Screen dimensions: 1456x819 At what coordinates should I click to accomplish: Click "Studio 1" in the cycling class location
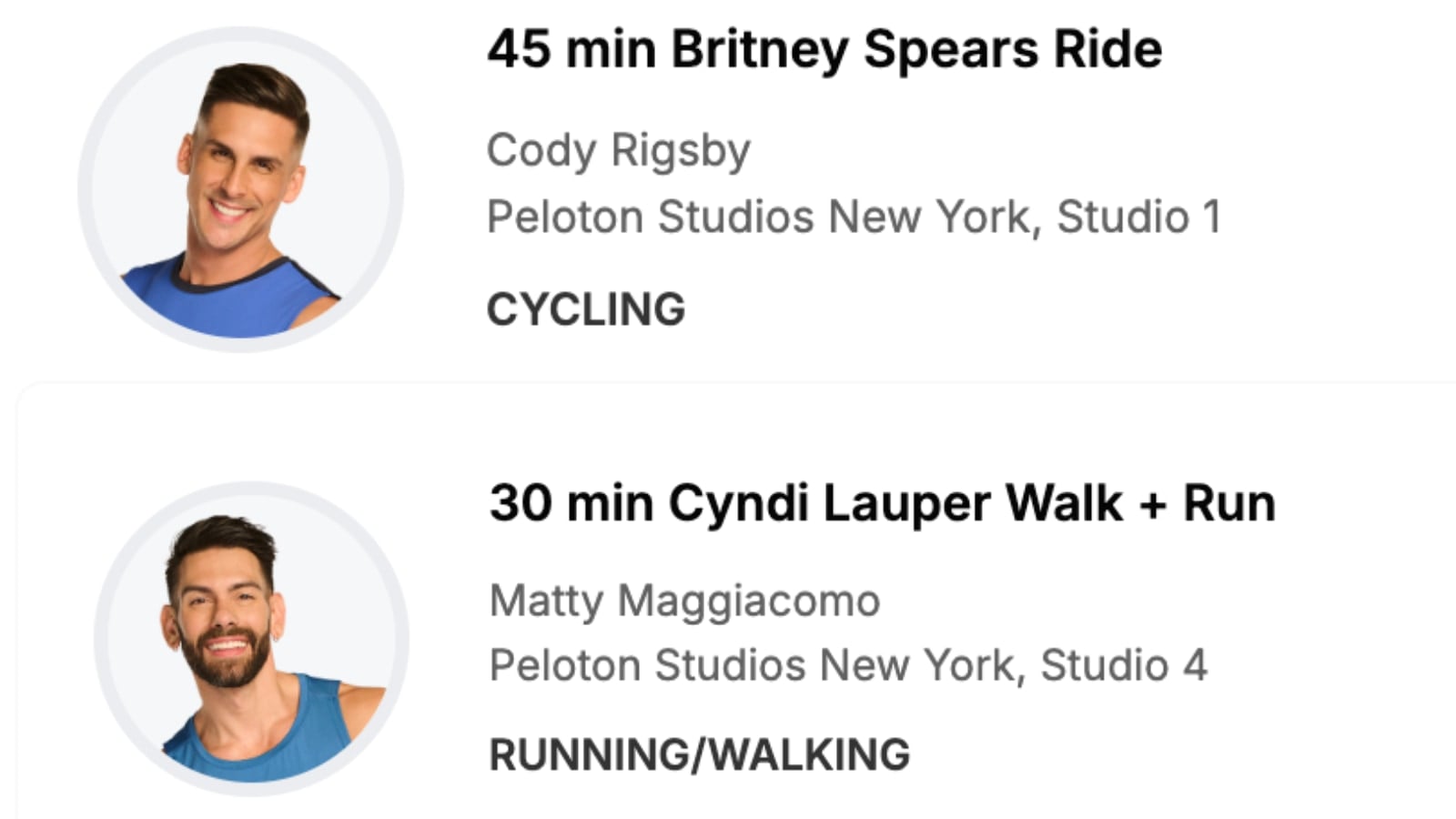[x=1138, y=217]
